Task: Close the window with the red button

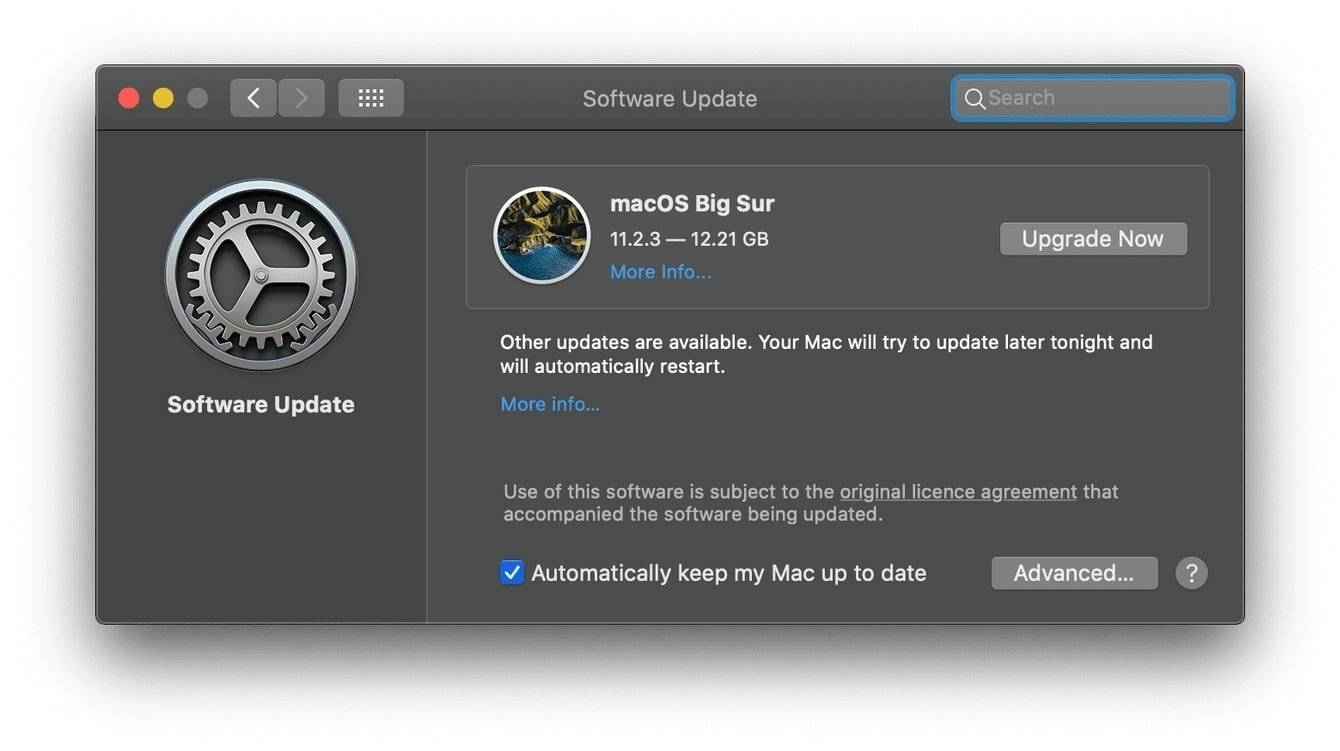Action: click(129, 98)
